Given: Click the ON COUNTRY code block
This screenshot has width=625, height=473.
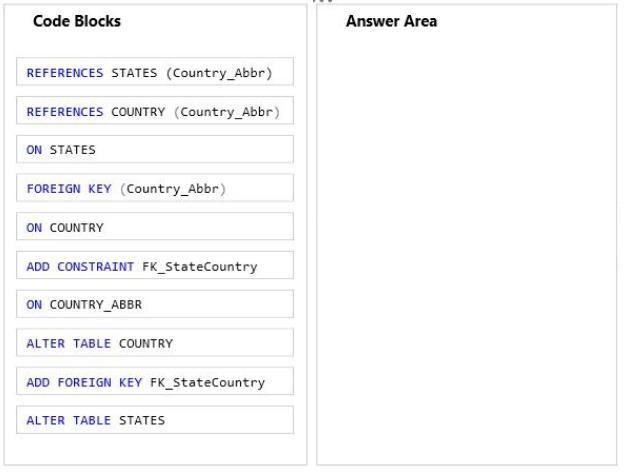Looking at the screenshot, I should click(155, 227).
